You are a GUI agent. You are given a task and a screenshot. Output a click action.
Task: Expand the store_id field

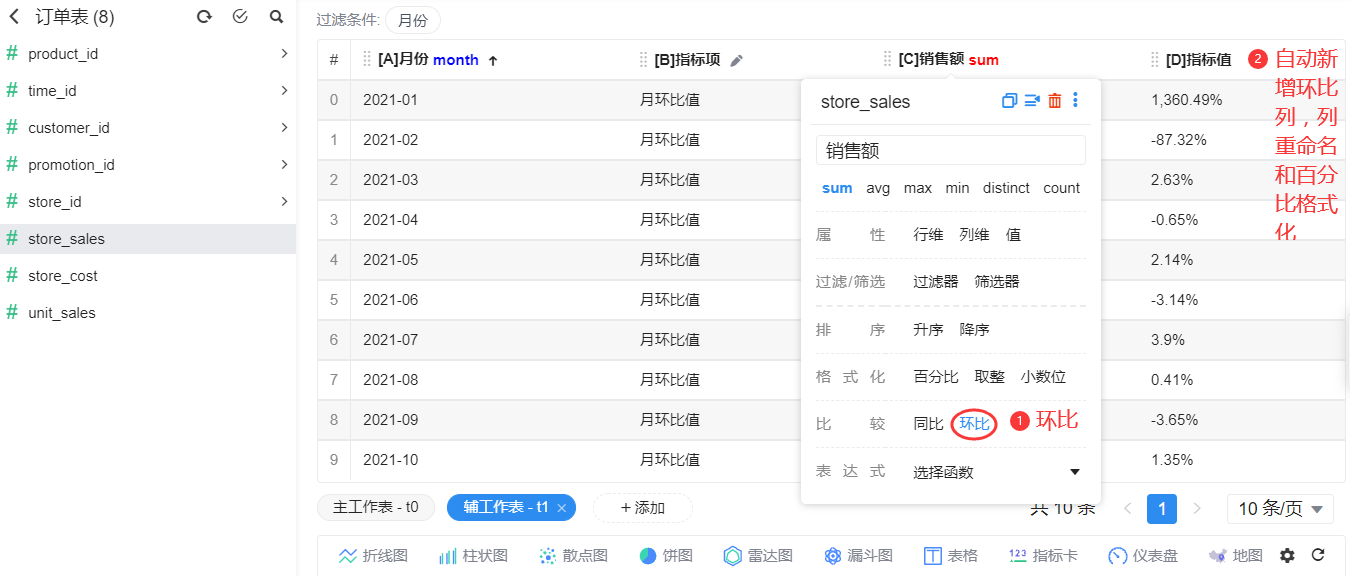[x=284, y=202]
